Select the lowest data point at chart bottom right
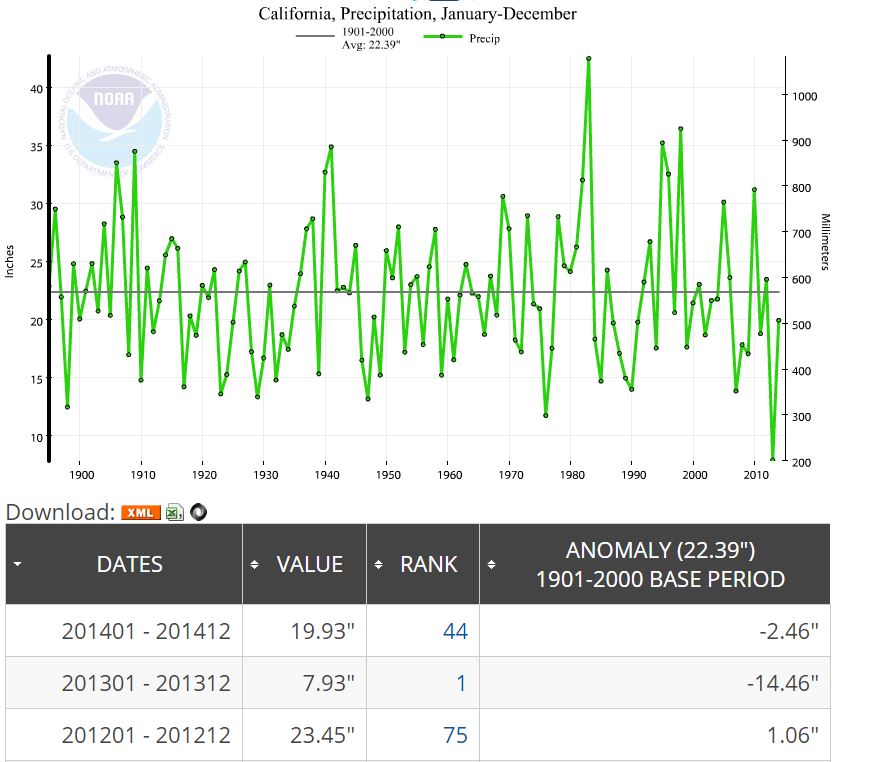The image size is (882, 762). (772, 460)
